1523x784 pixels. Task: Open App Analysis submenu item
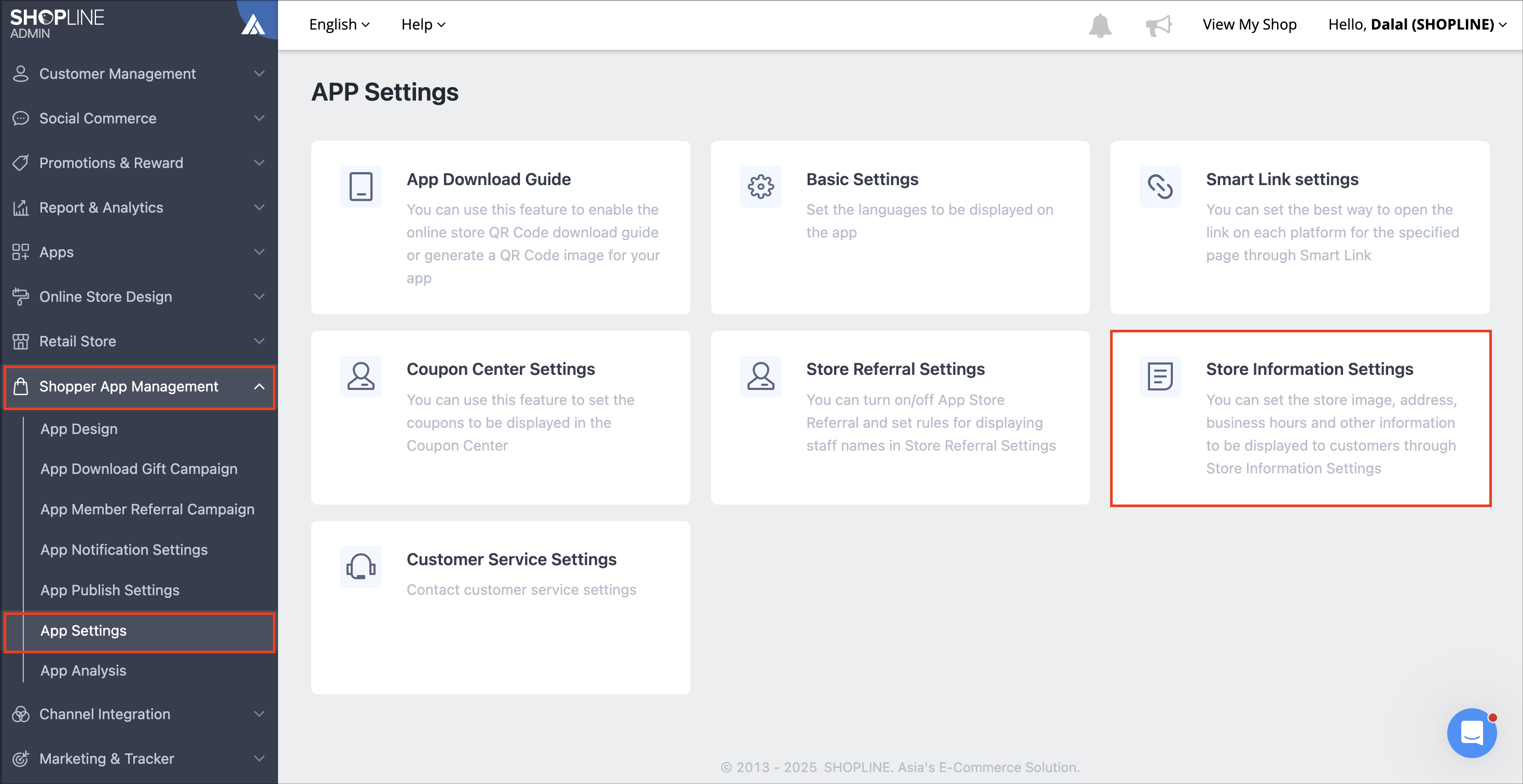pos(84,670)
